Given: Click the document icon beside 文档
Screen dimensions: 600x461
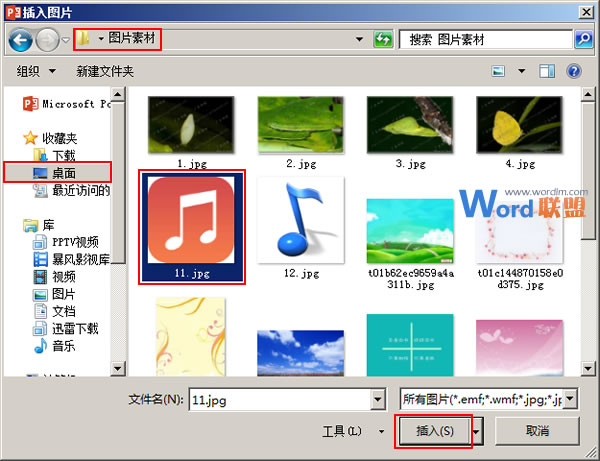Looking at the screenshot, I should pyautogui.click(x=40, y=311).
